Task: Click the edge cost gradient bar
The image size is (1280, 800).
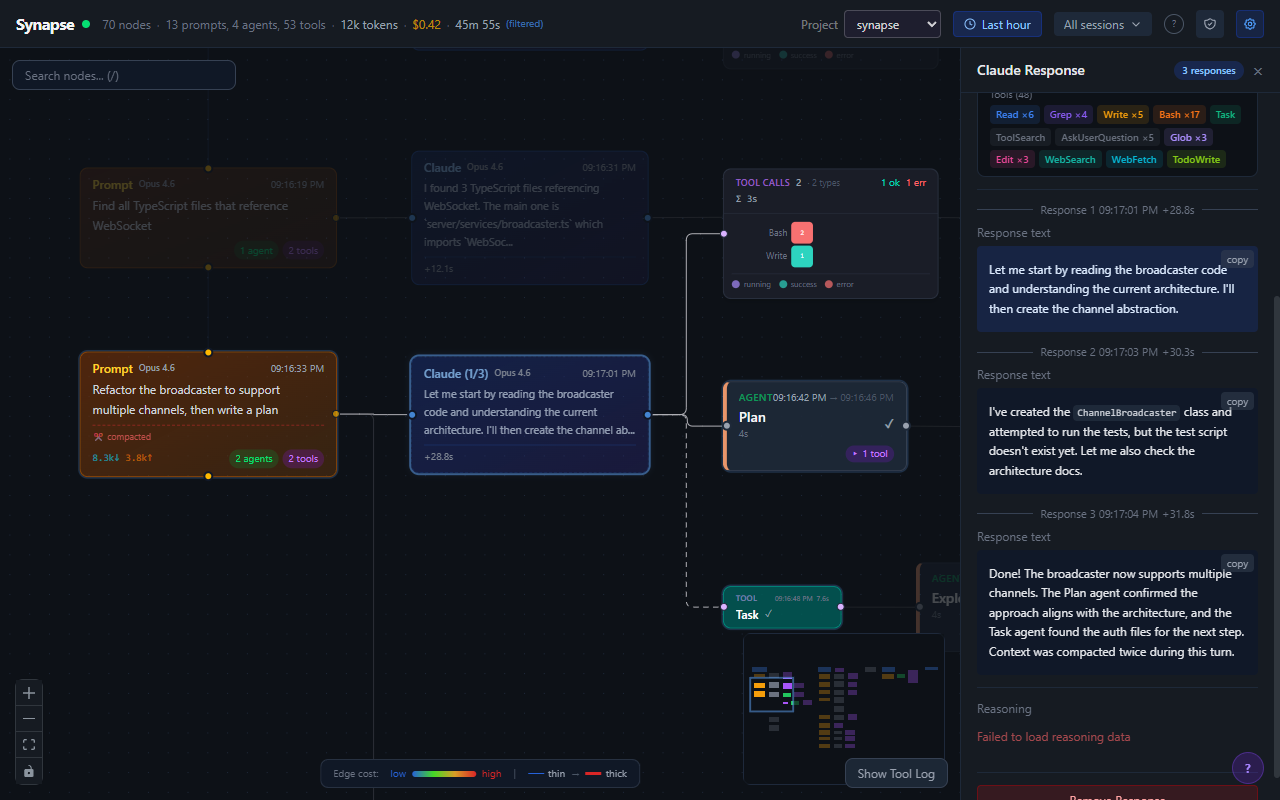Action: click(x=445, y=773)
